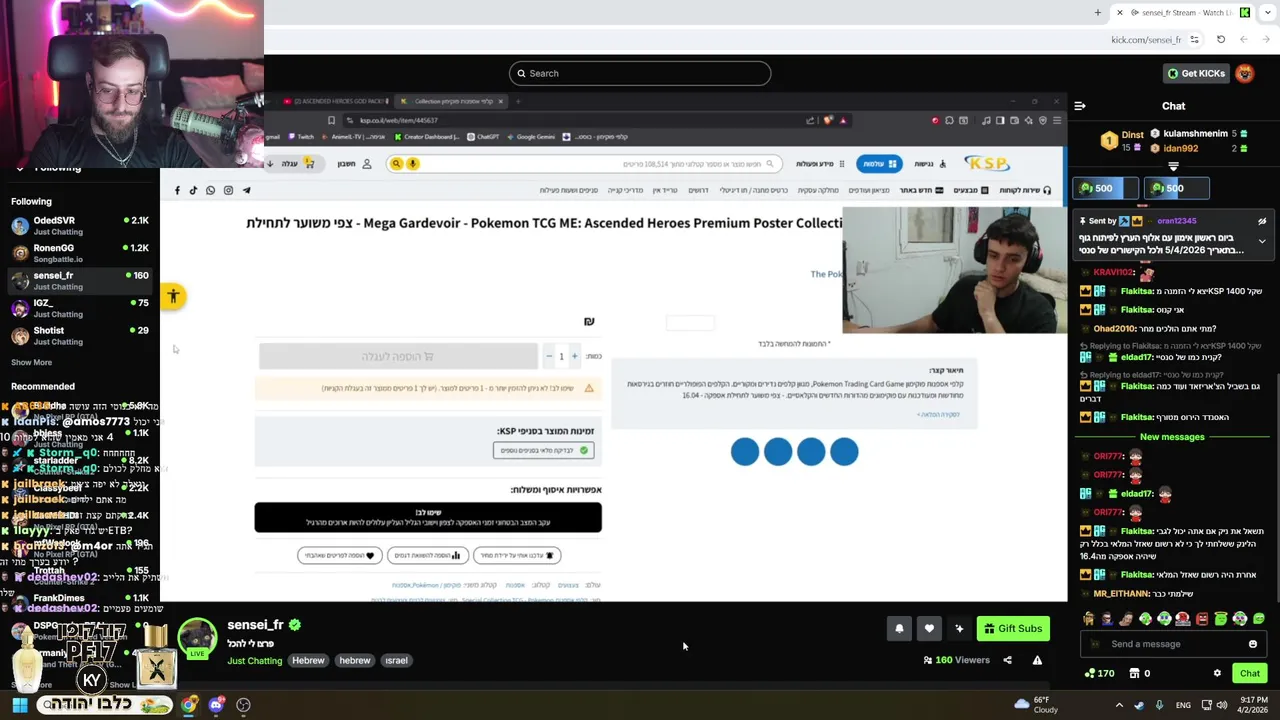Open KSP account user icon
This screenshot has width=1280, height=720.
pos(366,163)
